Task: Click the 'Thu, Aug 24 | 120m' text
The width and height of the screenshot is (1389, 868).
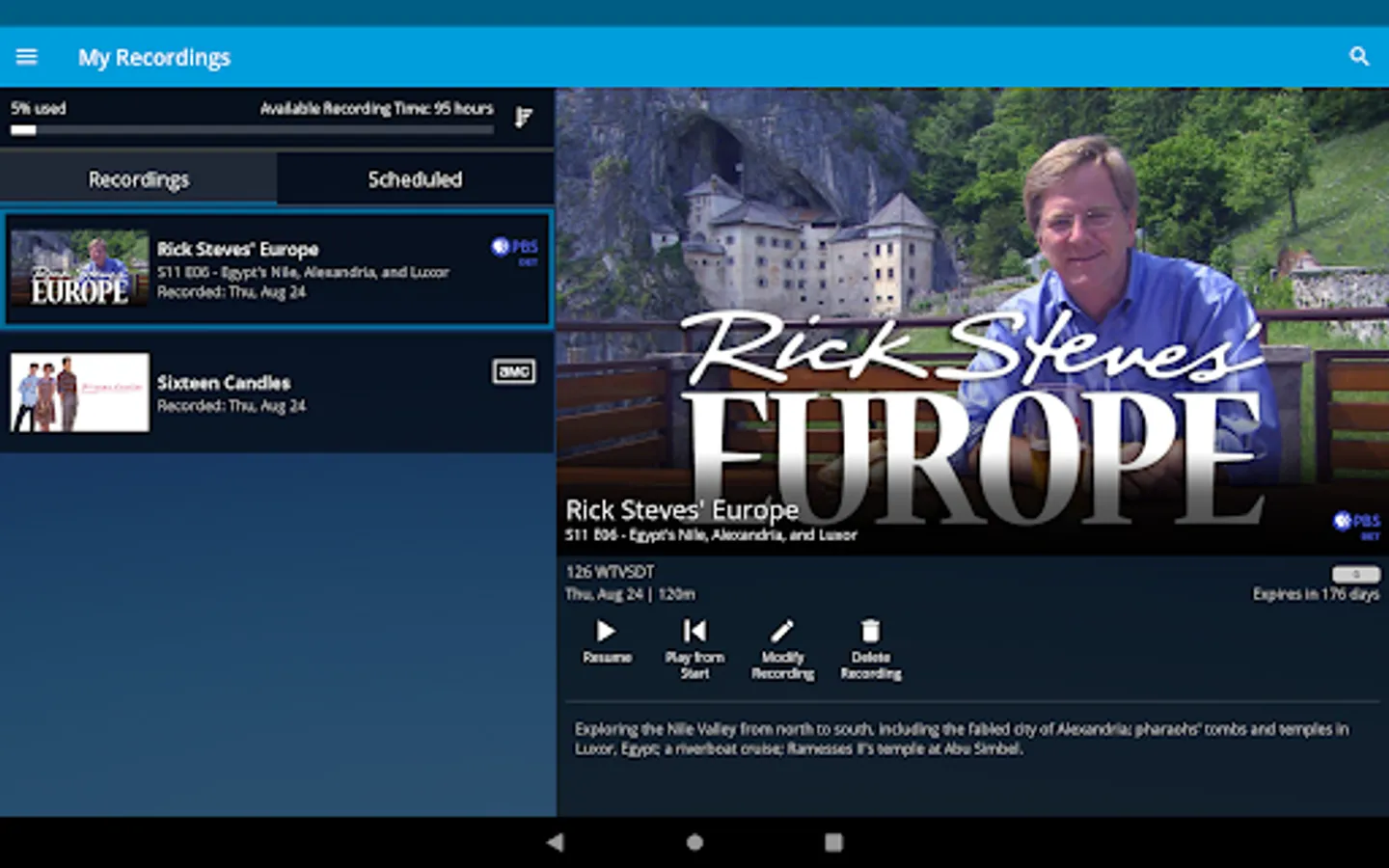Action: coord(630,594)
